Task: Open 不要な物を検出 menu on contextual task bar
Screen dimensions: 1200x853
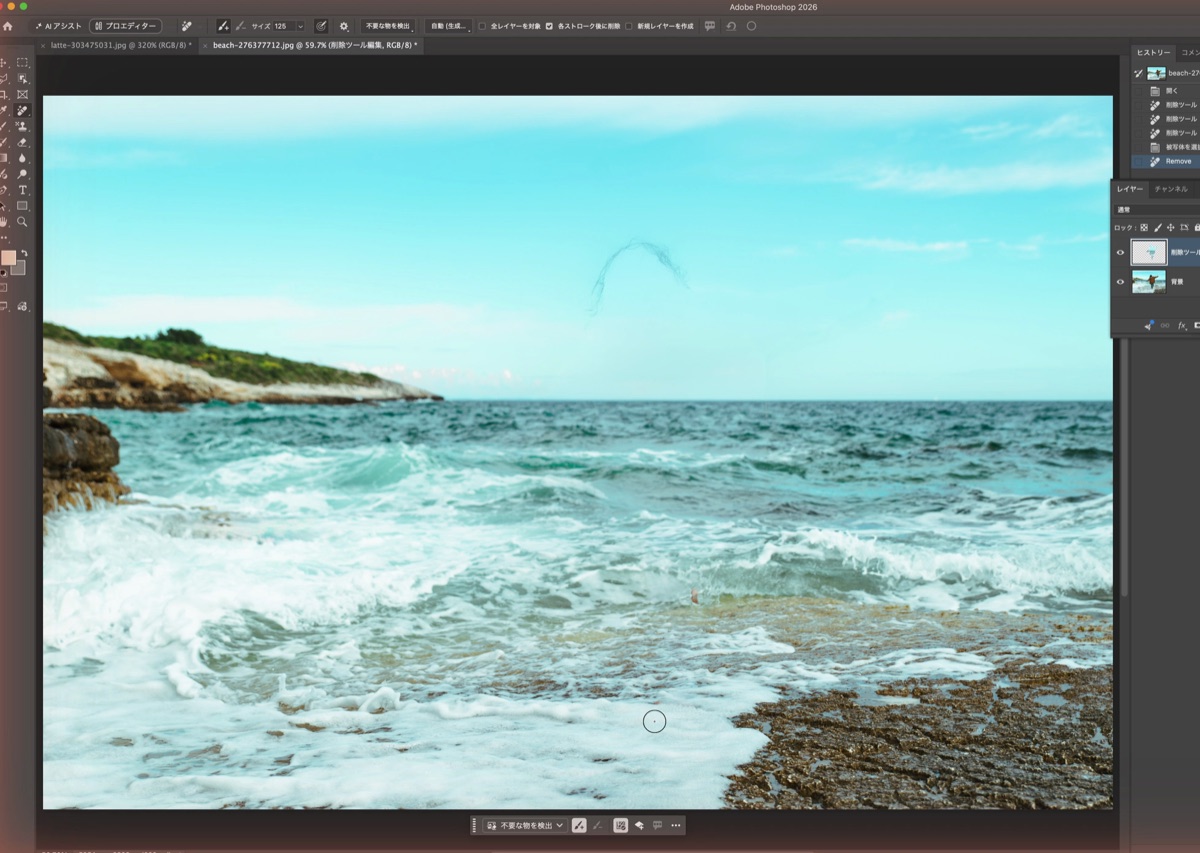Action: tap(523, 825)
